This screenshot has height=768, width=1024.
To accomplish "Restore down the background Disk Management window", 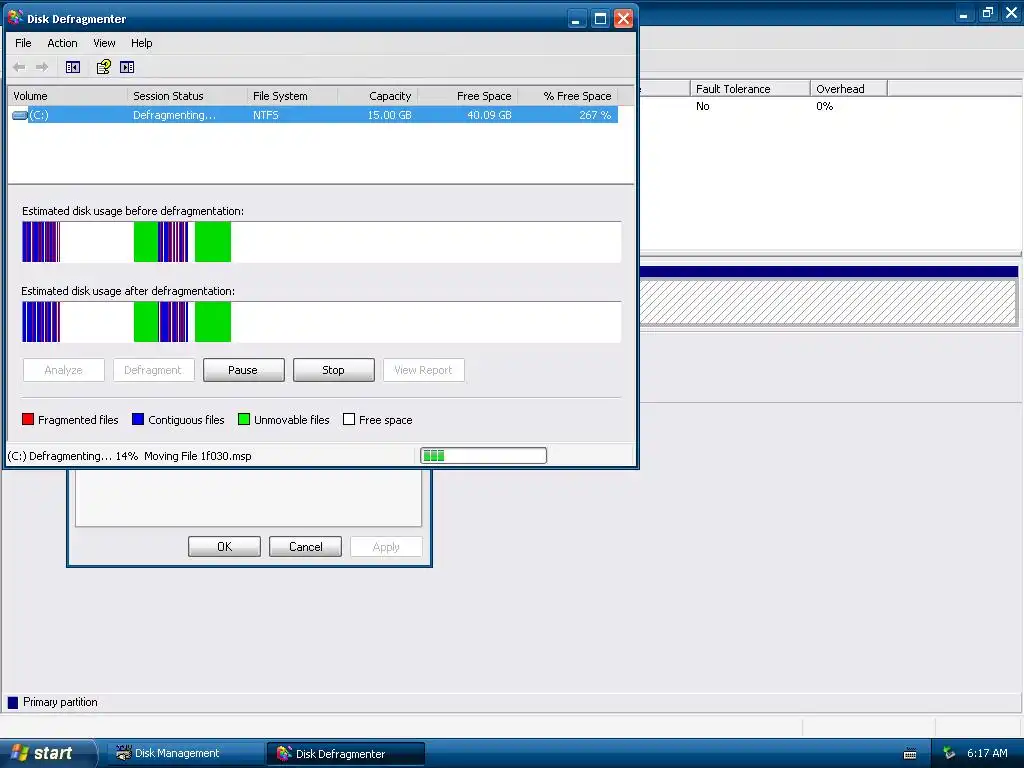I will coord(987,12).
